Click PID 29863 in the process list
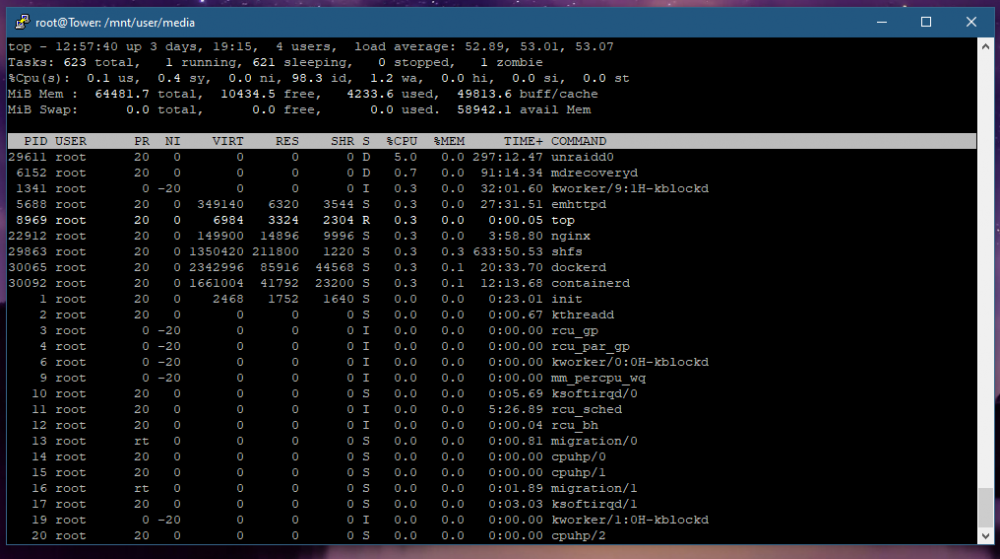The image size is (1000, 559). point(27,252)
